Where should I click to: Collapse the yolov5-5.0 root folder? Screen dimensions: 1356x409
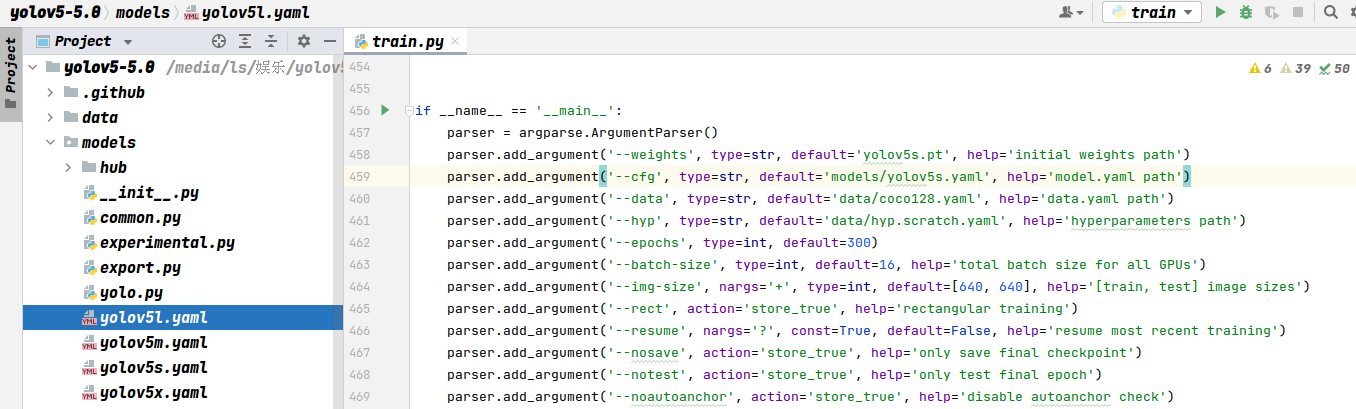click(x=33, y=68)
